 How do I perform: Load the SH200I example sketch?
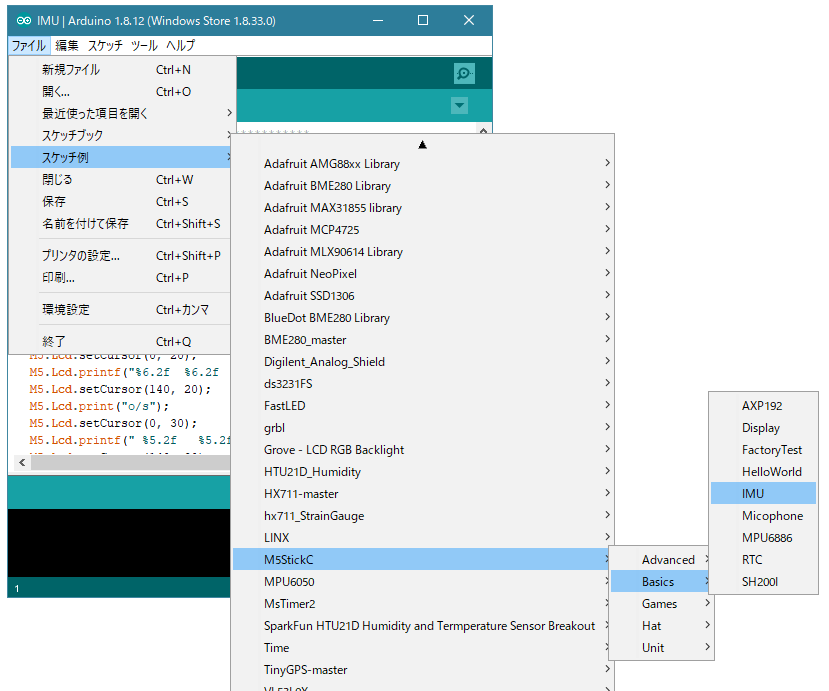pyautogui.click(x=763, y=582)
